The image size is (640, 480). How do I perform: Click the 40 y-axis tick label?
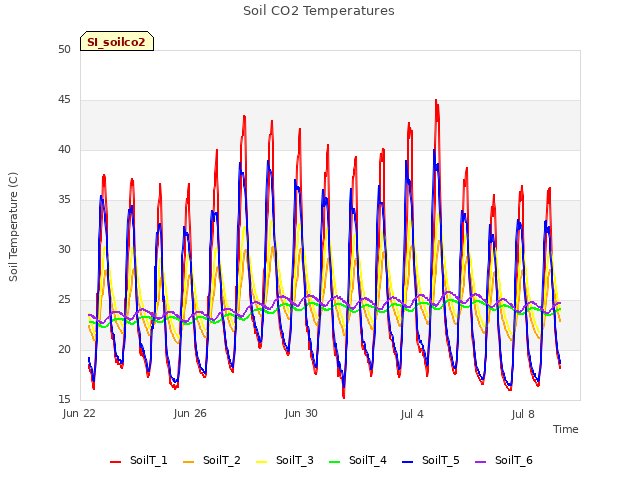click(64, 149)
